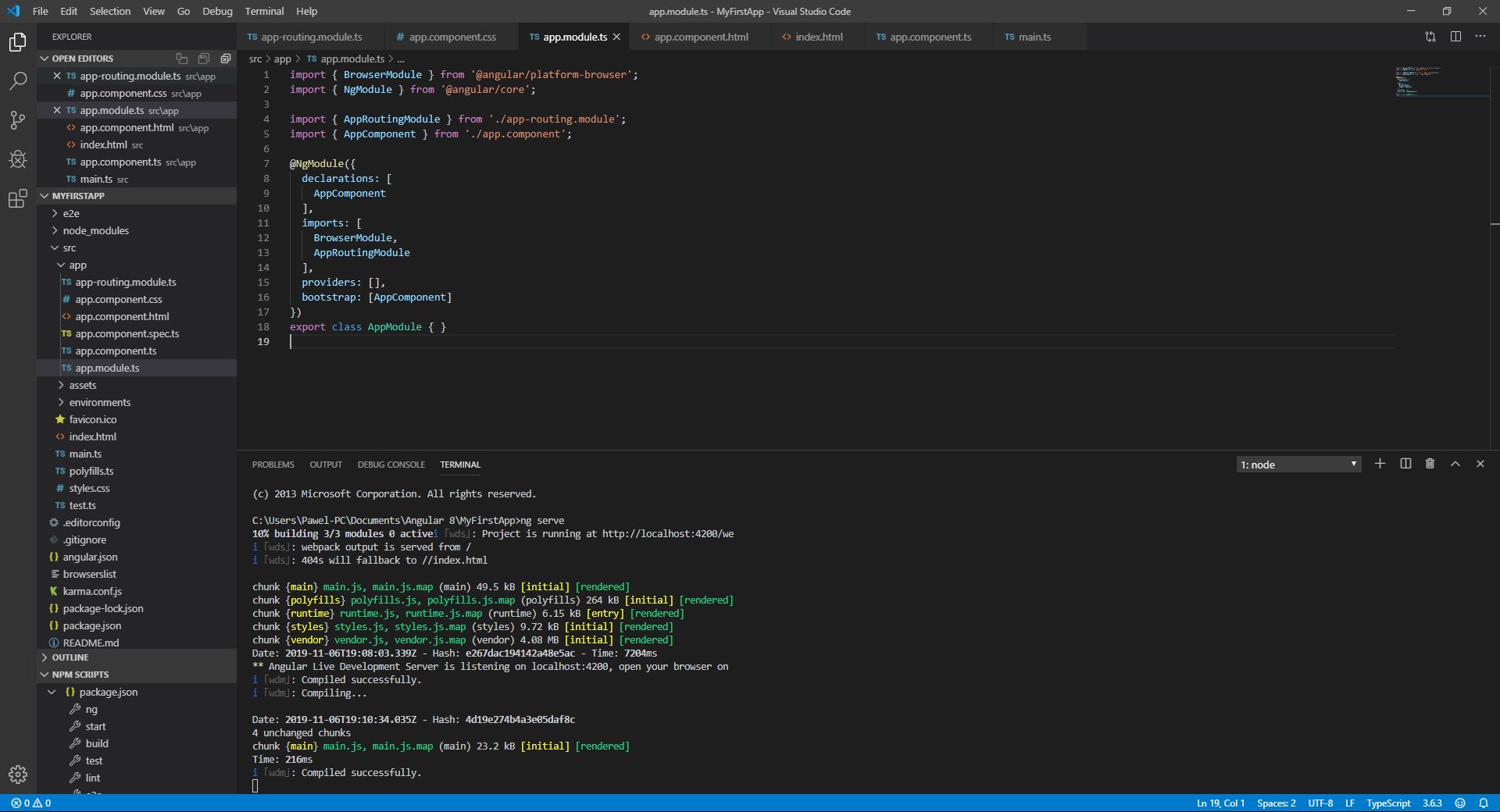Maximize the terminal panel size
The image size is (1500, 812).
1455,464
